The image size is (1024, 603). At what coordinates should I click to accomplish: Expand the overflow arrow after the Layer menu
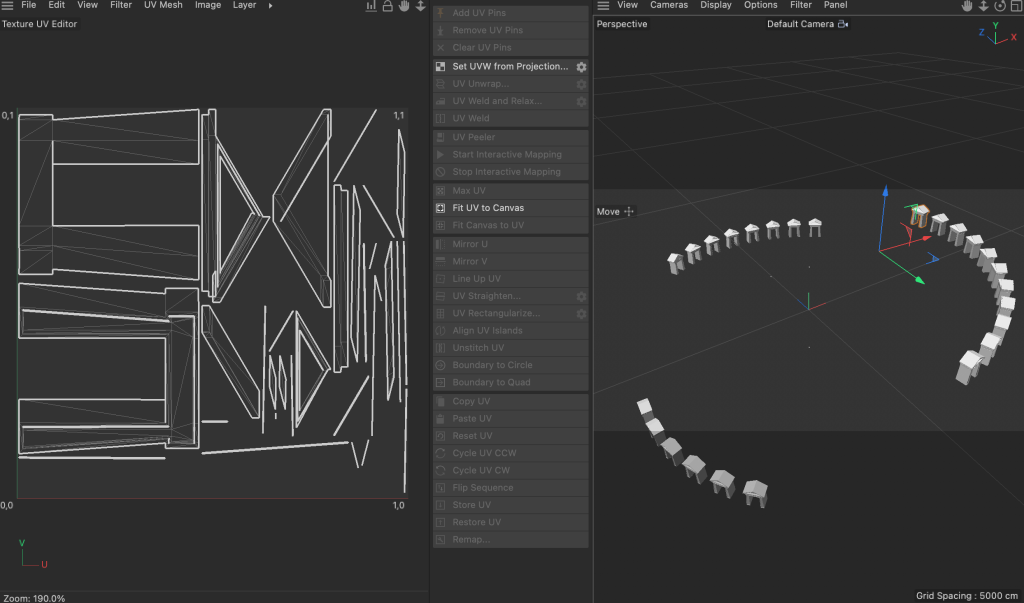coord(270,5)
